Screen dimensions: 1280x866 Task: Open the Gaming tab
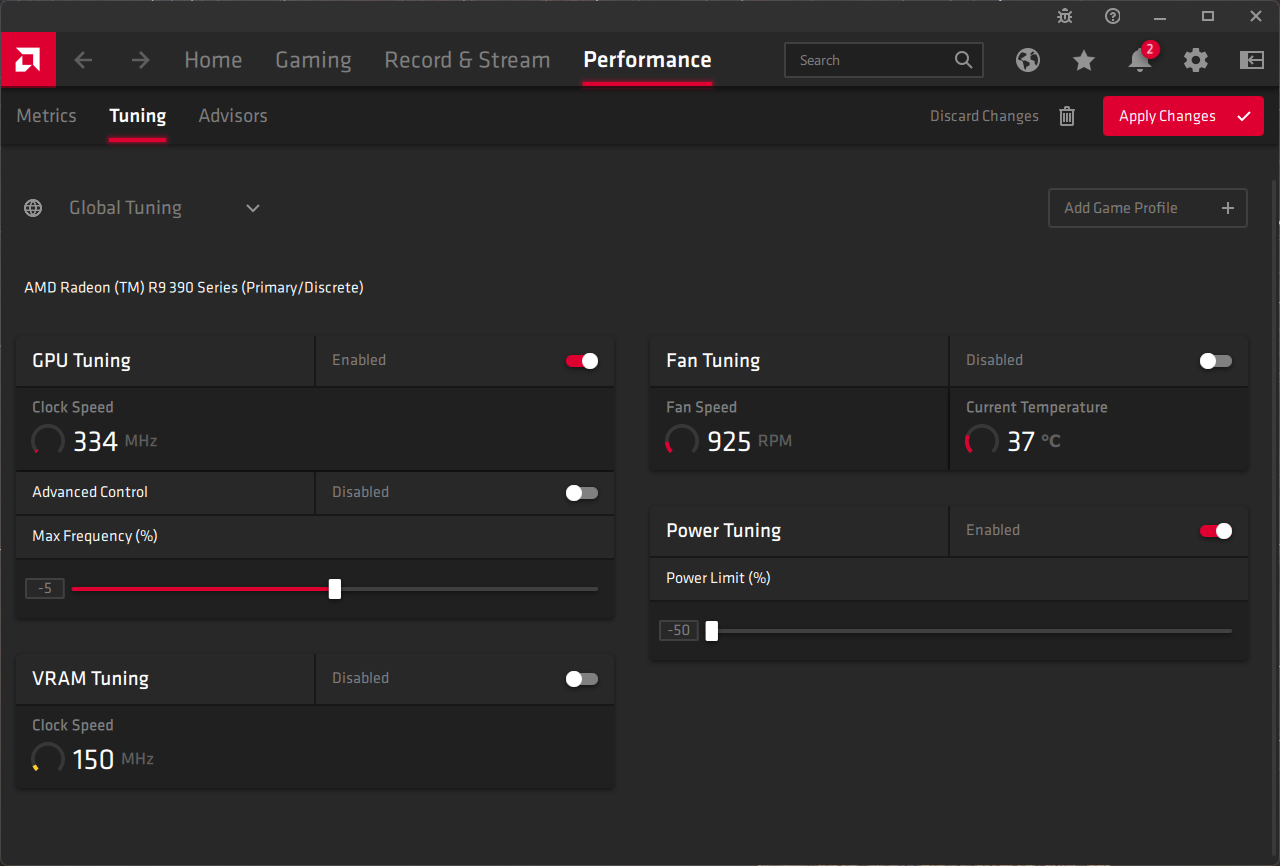point(313,60)
